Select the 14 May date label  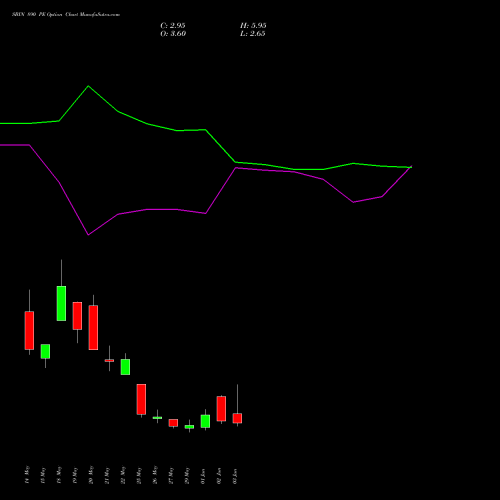click(x=27, y=474)
